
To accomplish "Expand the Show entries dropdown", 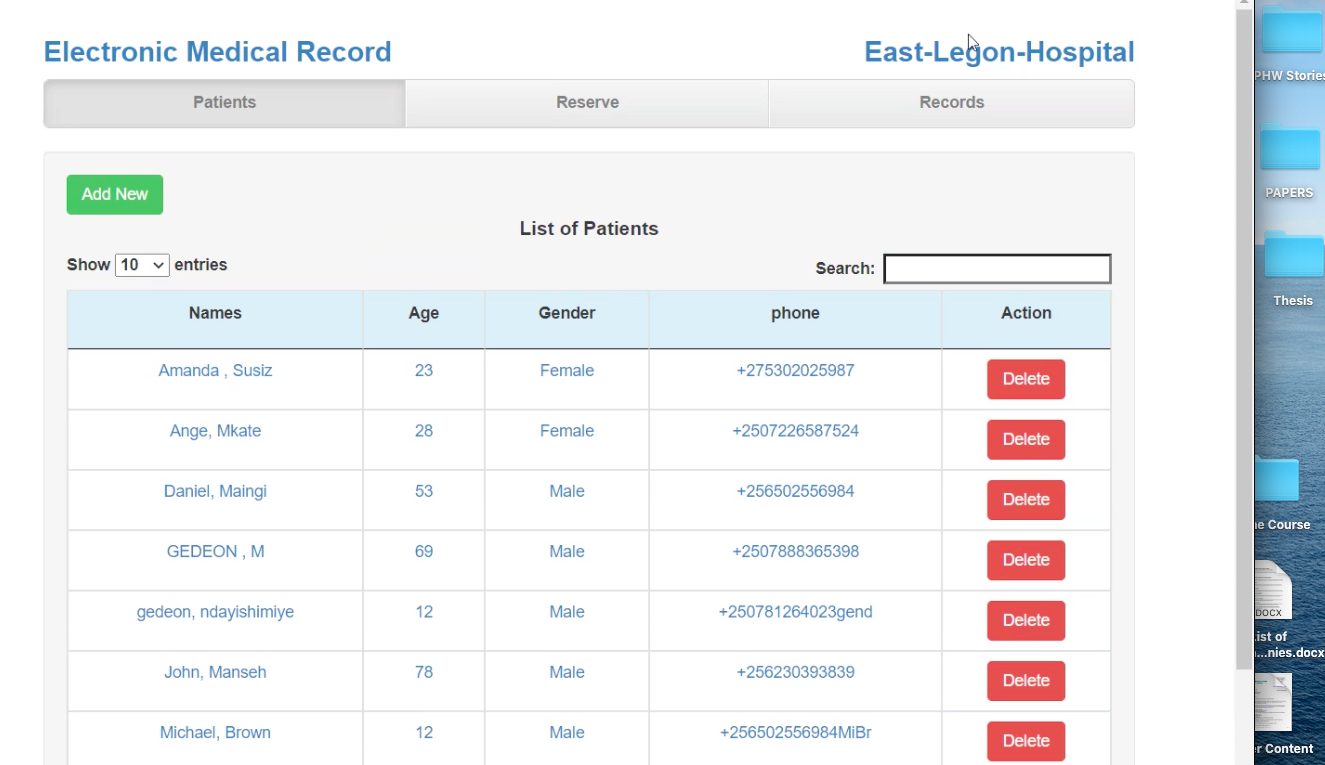I will coord(142,265).
